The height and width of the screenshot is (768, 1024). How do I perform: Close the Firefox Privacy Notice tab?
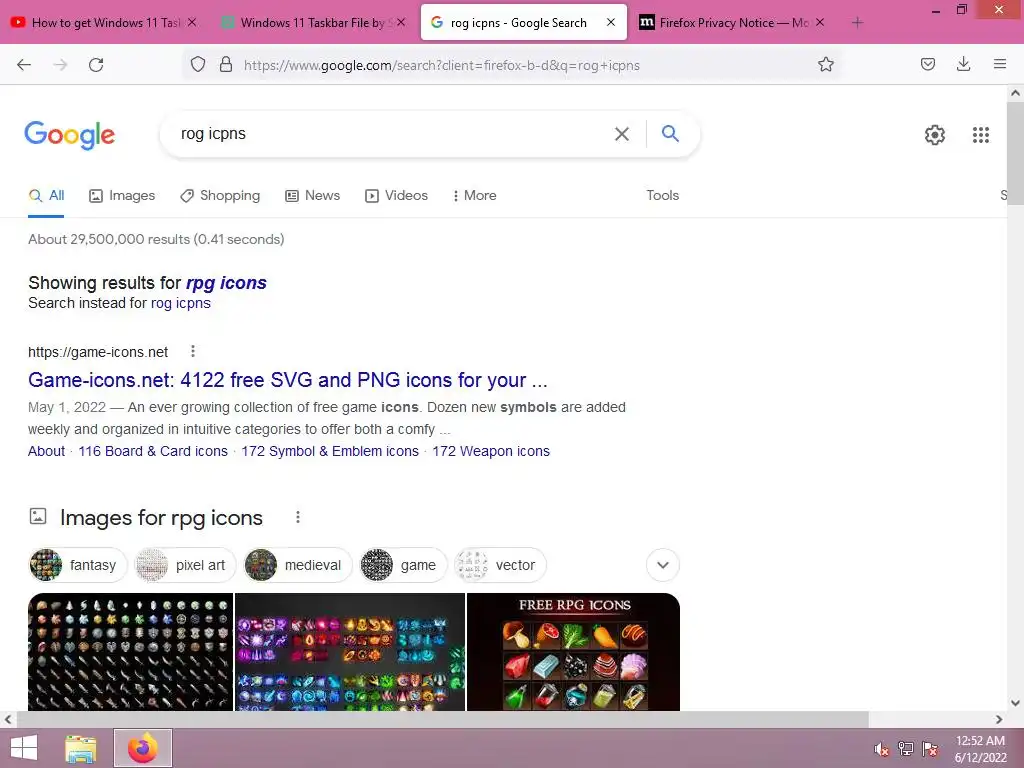820,22
